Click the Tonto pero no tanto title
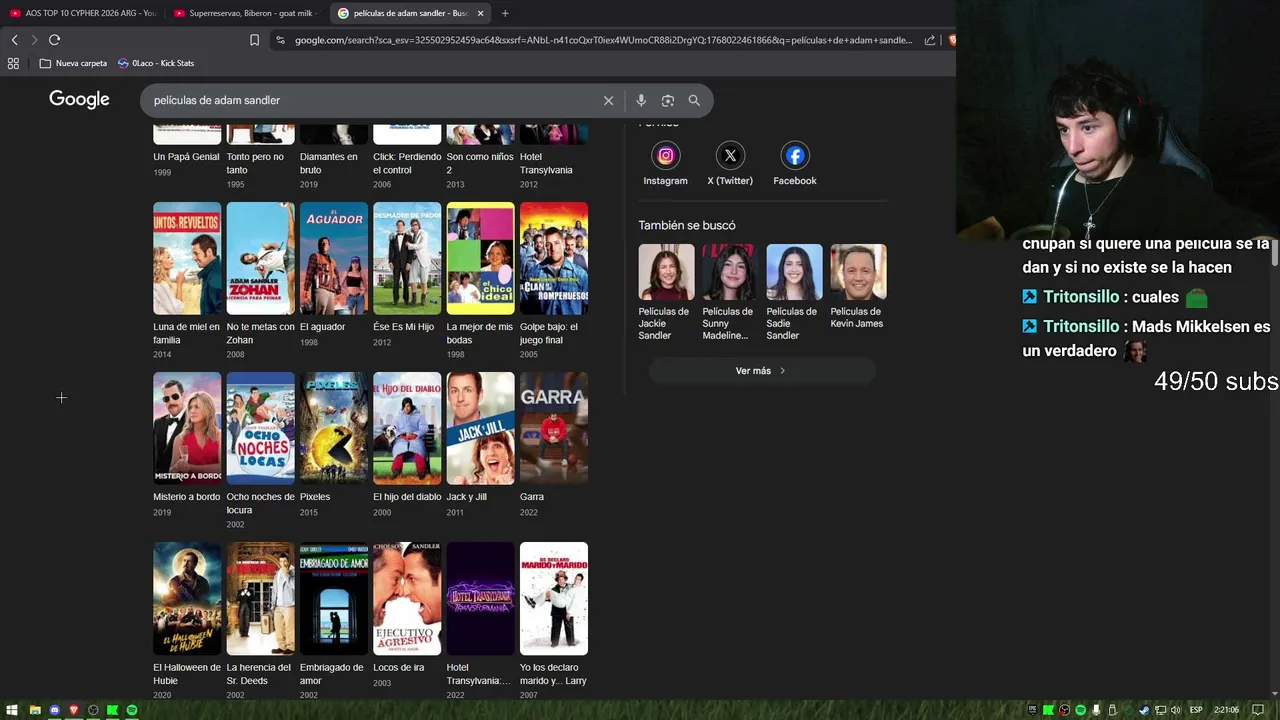 coord(255,163)
